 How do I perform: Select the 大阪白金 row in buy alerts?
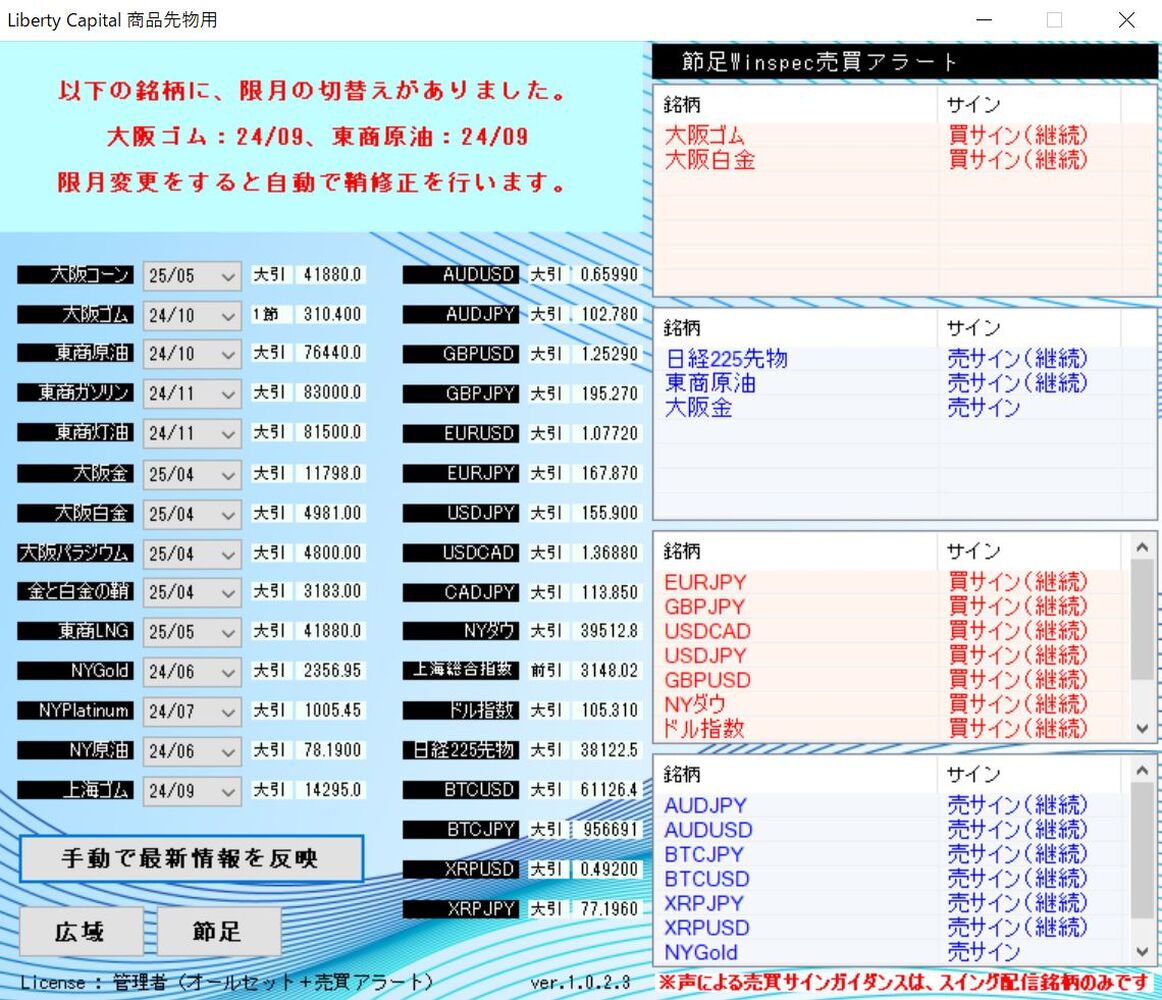[x=904, y=159]
